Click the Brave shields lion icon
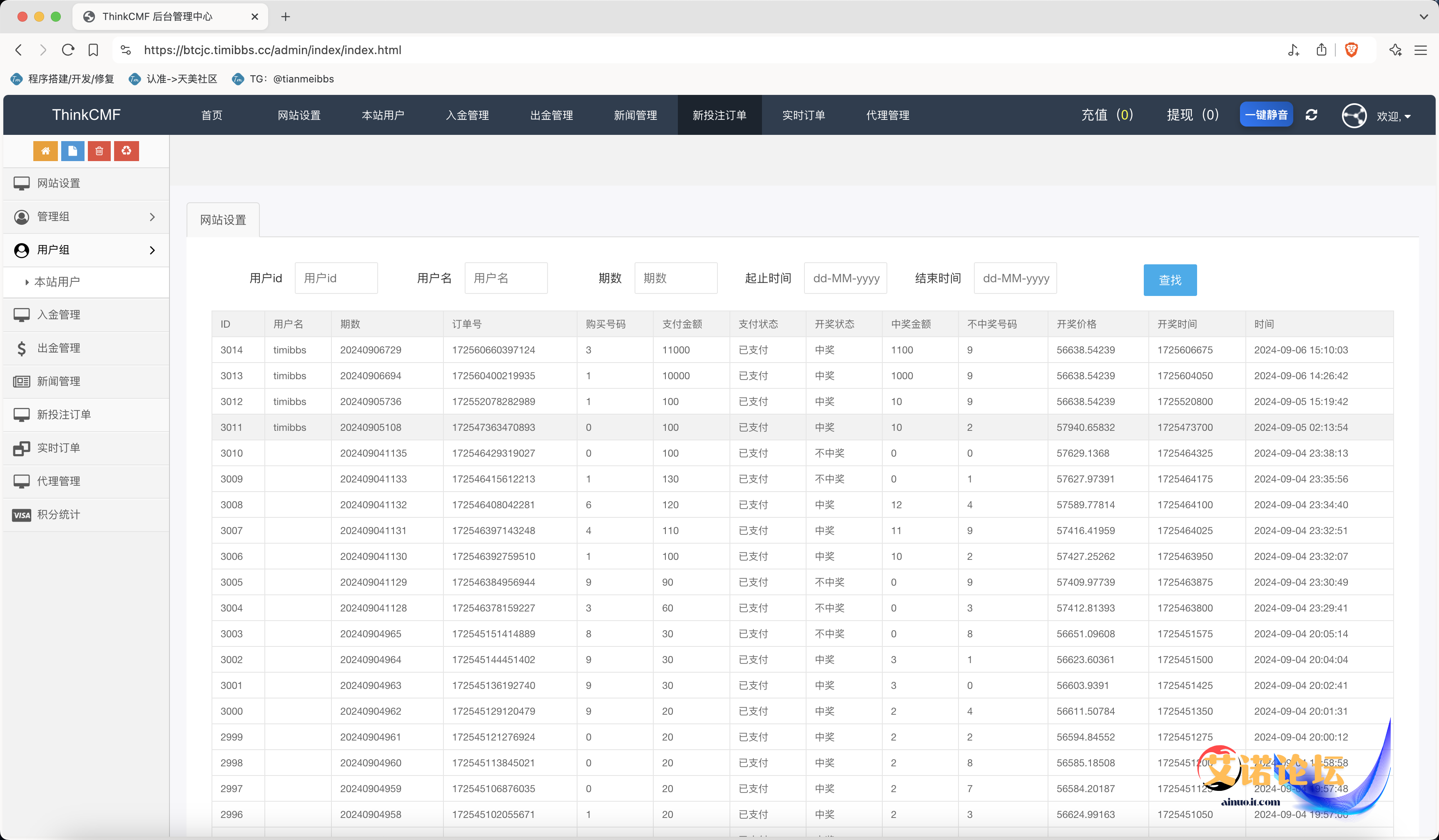This screenshot has width=1439, height=840. pos(1351,50)
